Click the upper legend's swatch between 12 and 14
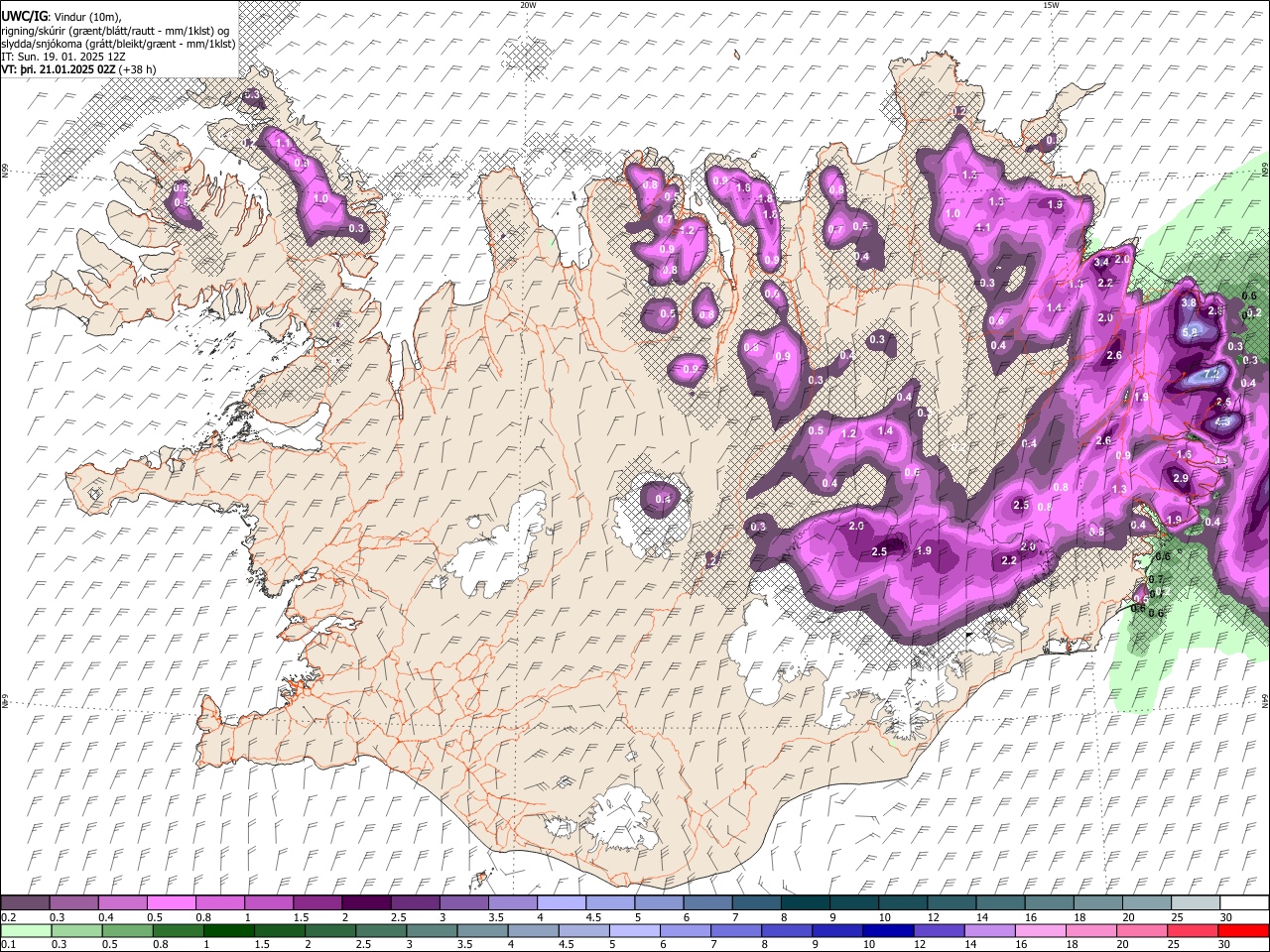This screenshot has width=1270, height=952. tap(952, 901)
